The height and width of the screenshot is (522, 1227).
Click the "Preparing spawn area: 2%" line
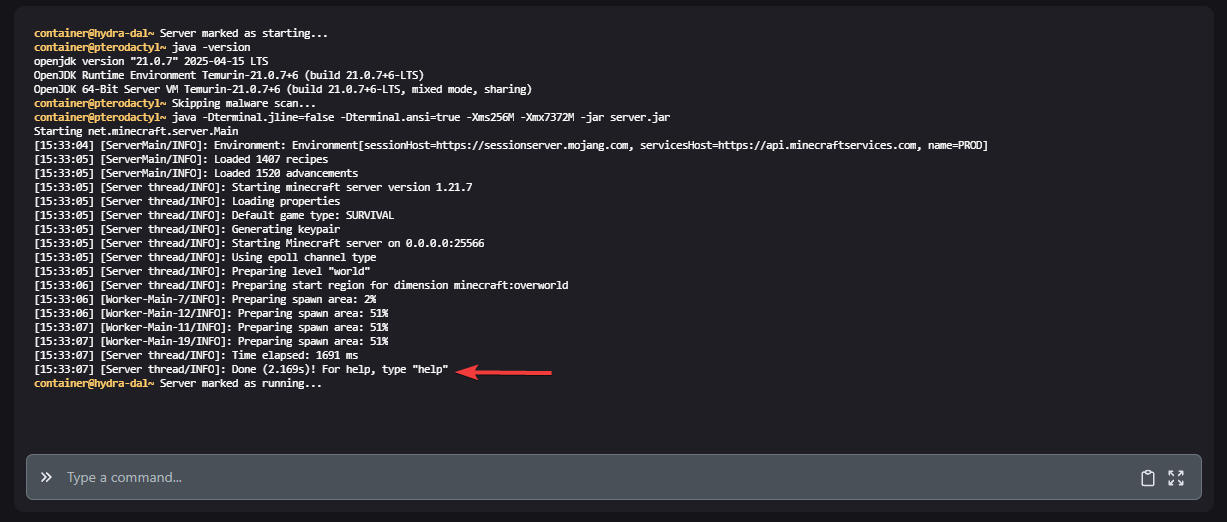coord(205,299)
